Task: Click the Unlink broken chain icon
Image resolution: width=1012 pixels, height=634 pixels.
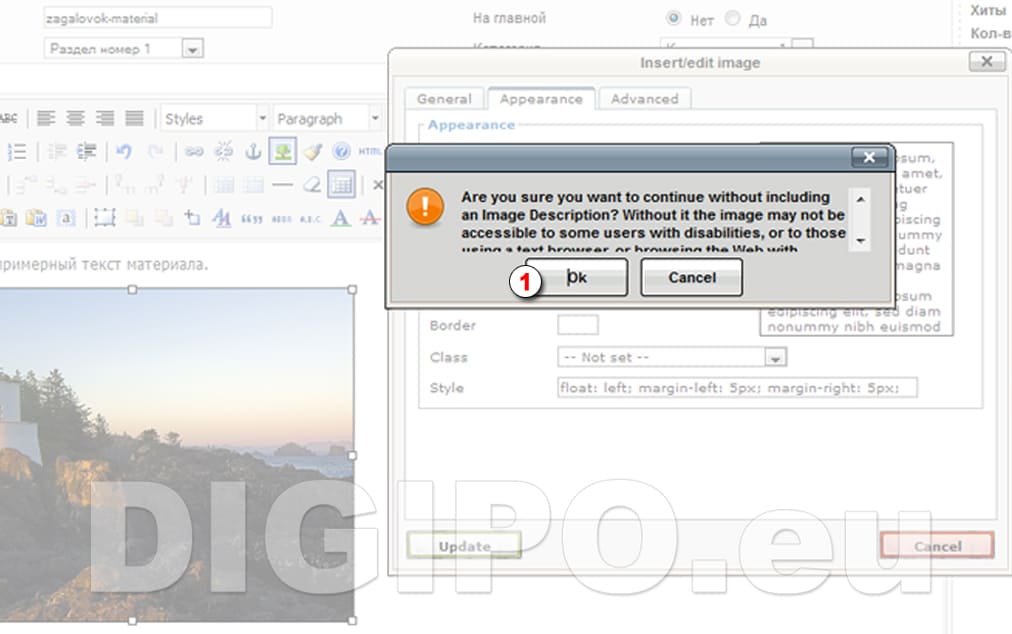Action: (x=223, y=151)
